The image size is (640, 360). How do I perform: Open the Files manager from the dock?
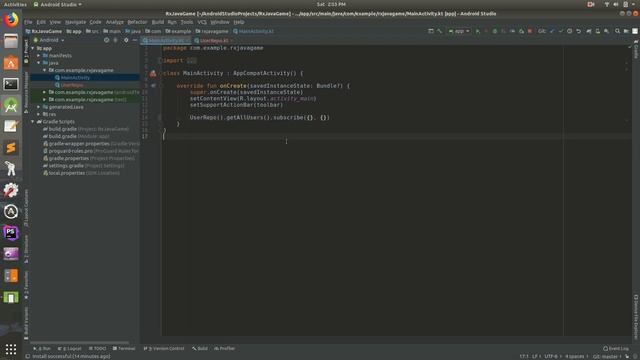click(11, 41)
